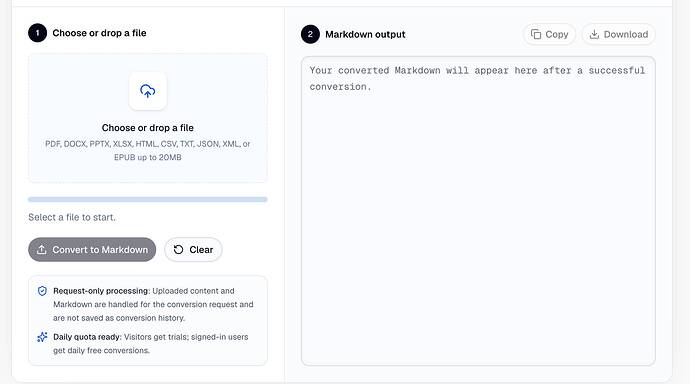Viewport: 690px width, 384px height.
Task: Click the Request-only processing notice text
Action: click(153, 304)
